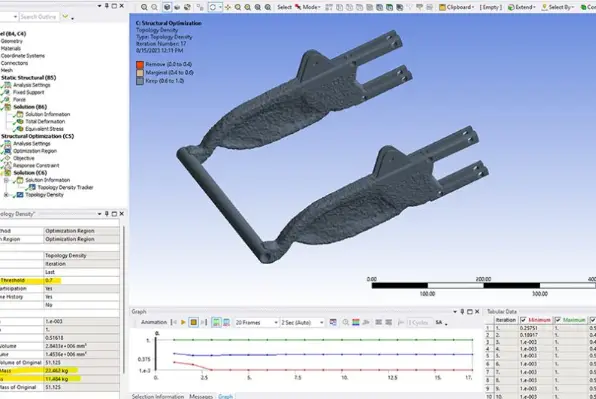596x399 pixels.
Task: Click the Iteration column header in Tabular Data
Action: point(506,320)
